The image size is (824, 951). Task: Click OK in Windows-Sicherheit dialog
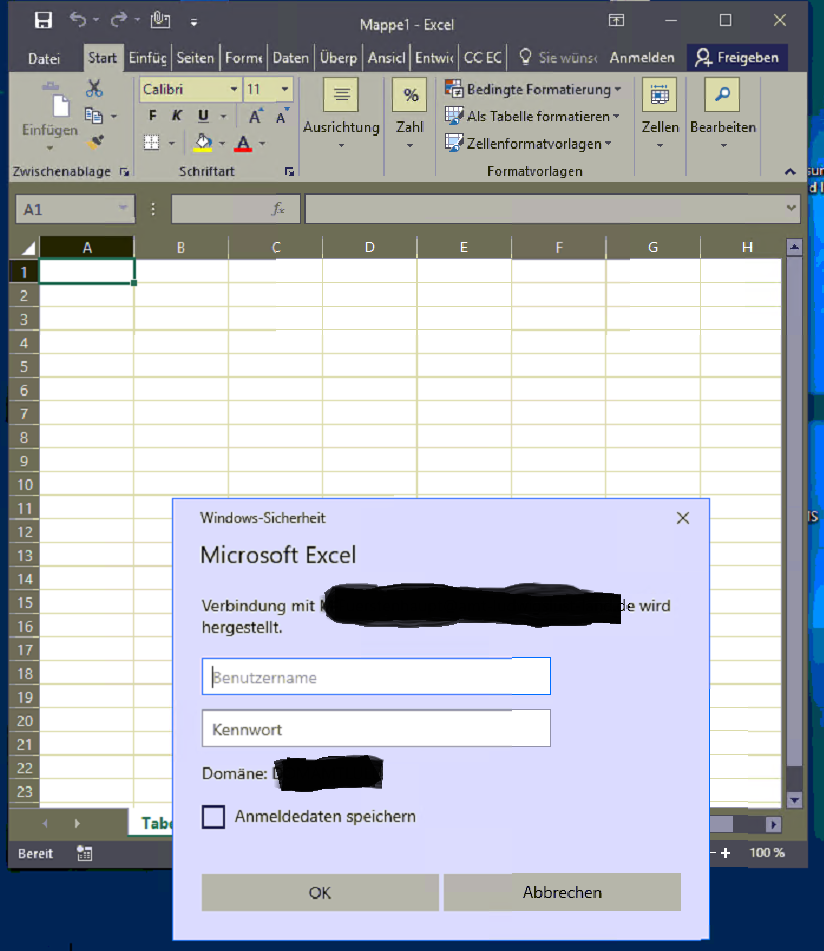[x=320, y=892]
